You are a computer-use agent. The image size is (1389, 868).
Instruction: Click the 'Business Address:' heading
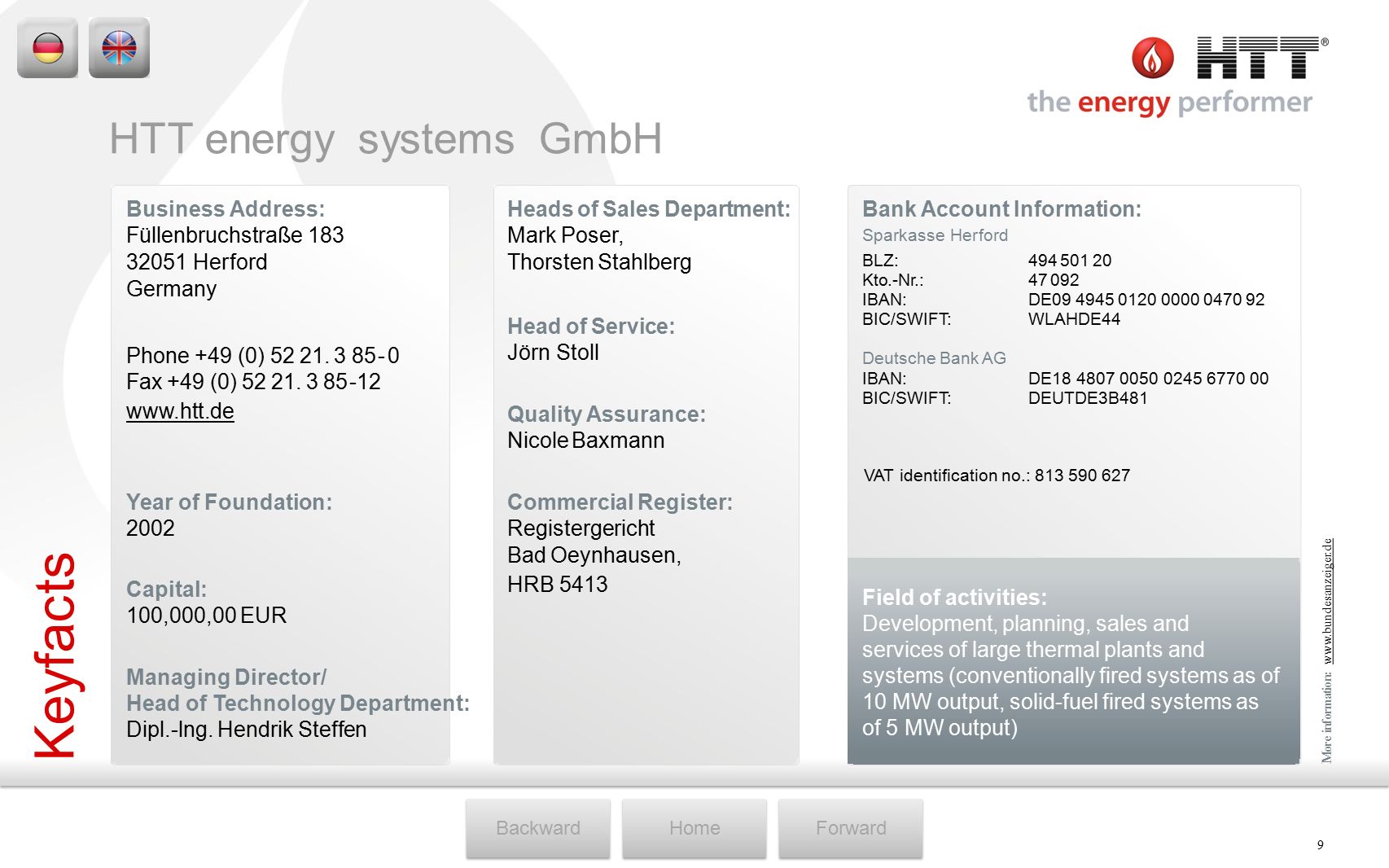coord(226,209)
